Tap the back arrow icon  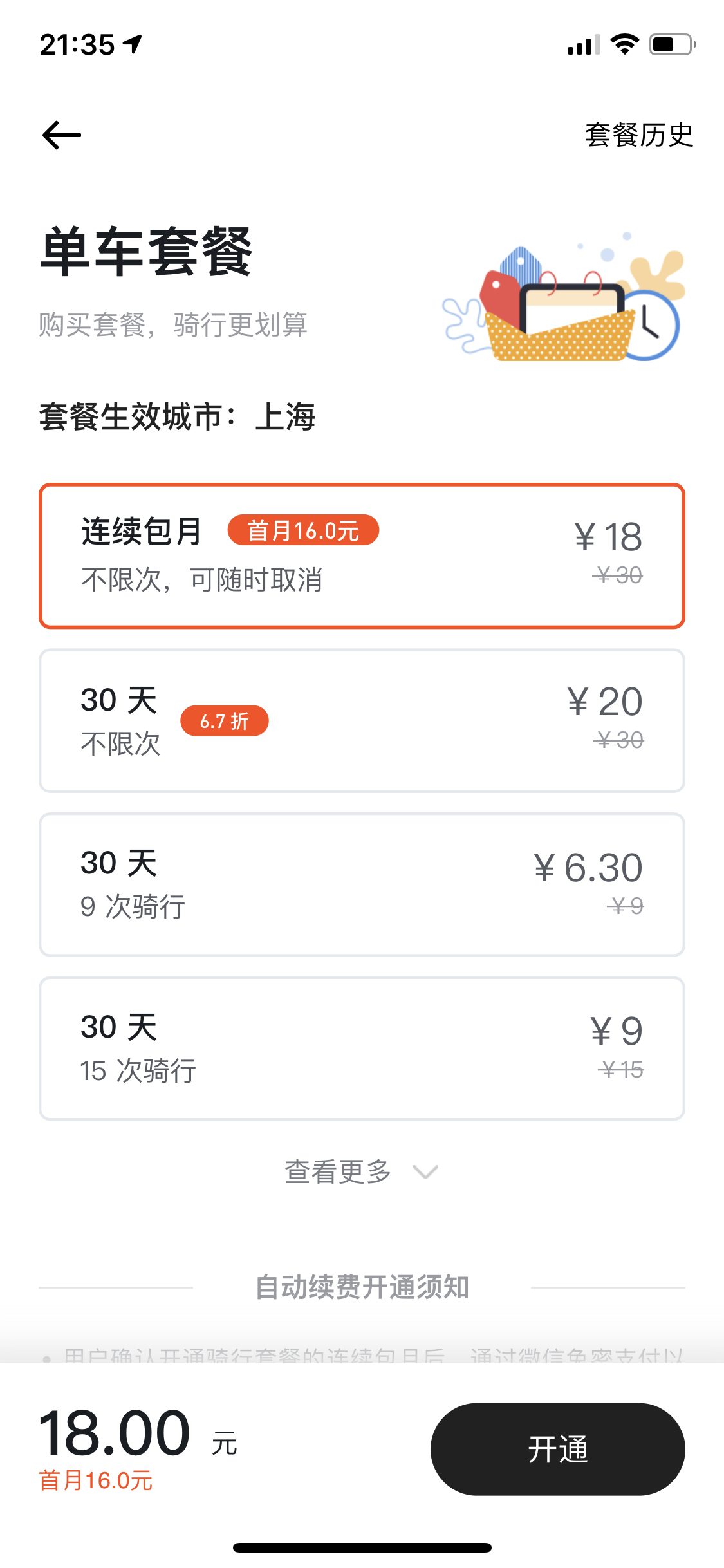coord(62,135)
